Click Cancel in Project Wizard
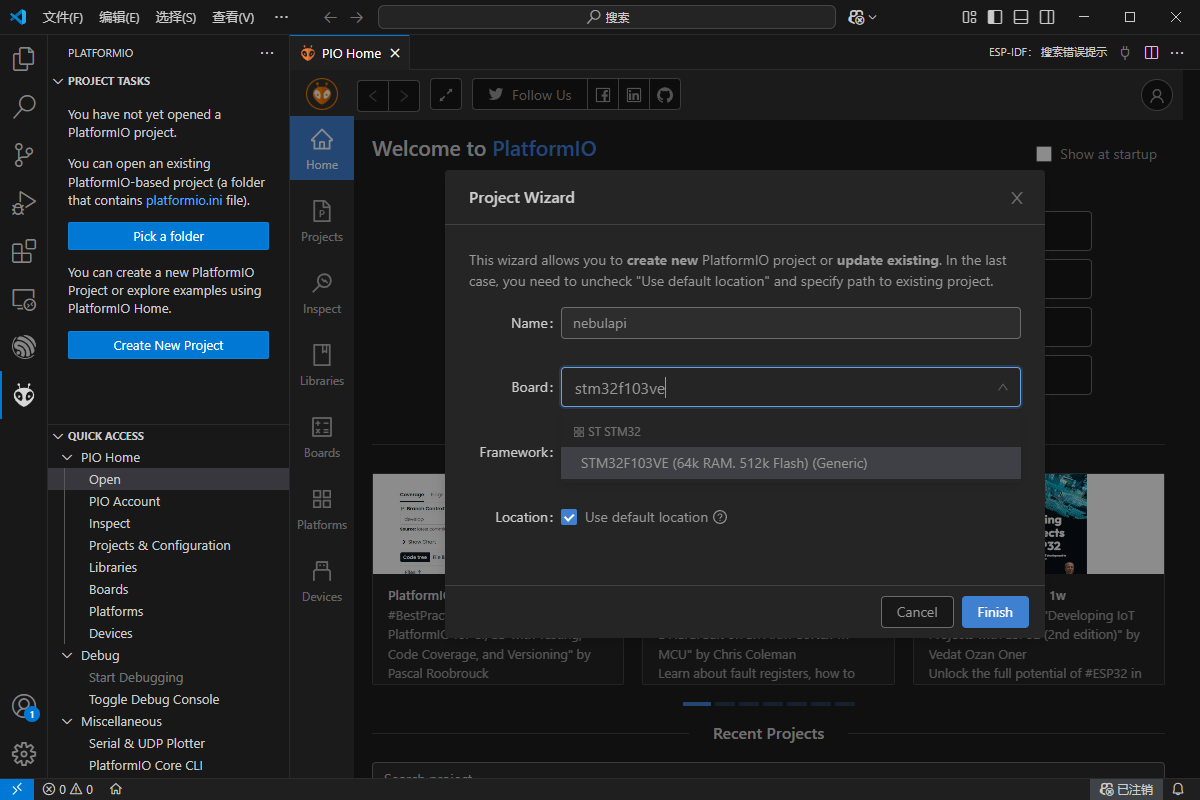1200x800 pixels. point(916,612)
